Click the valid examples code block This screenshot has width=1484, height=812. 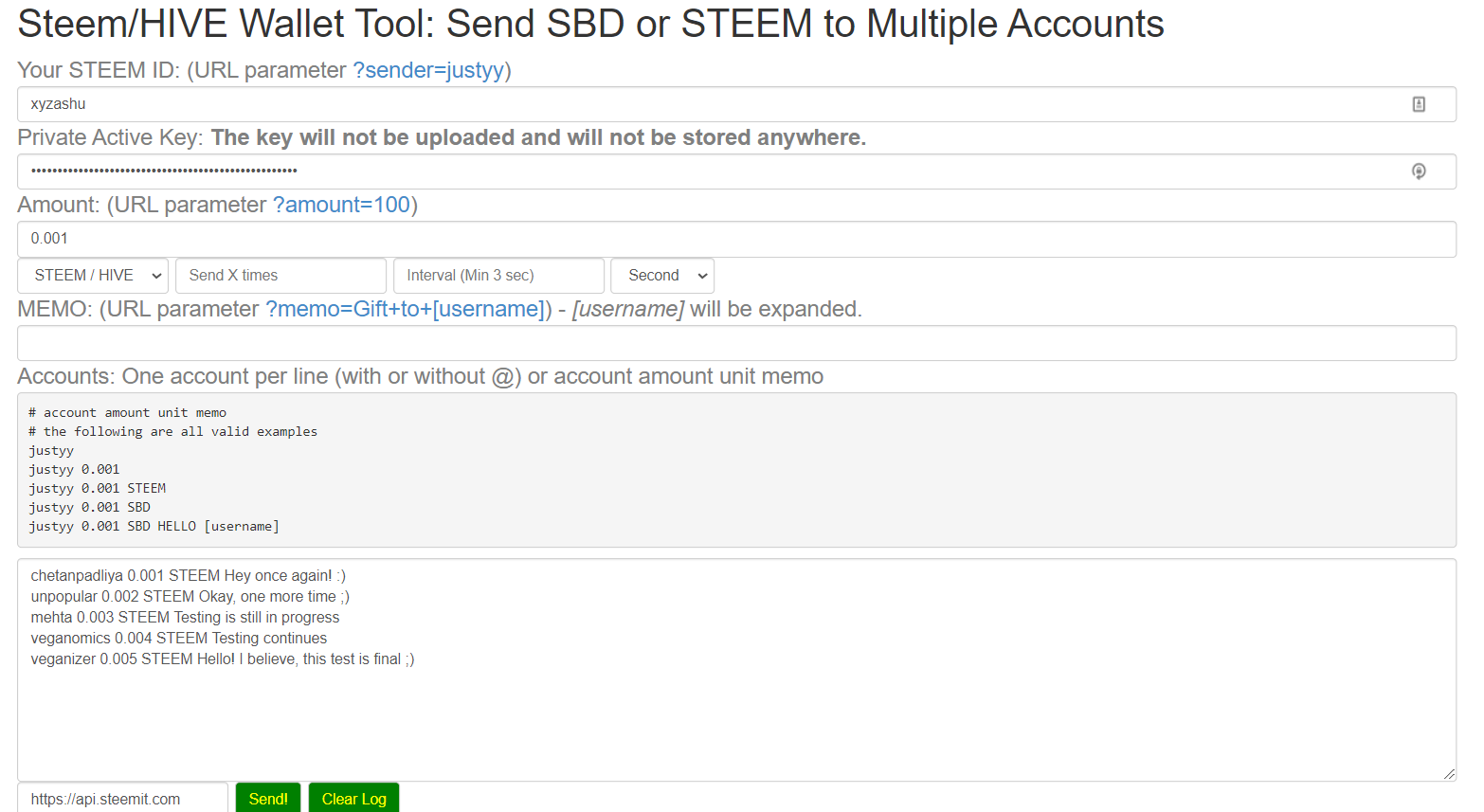(736, 470)
